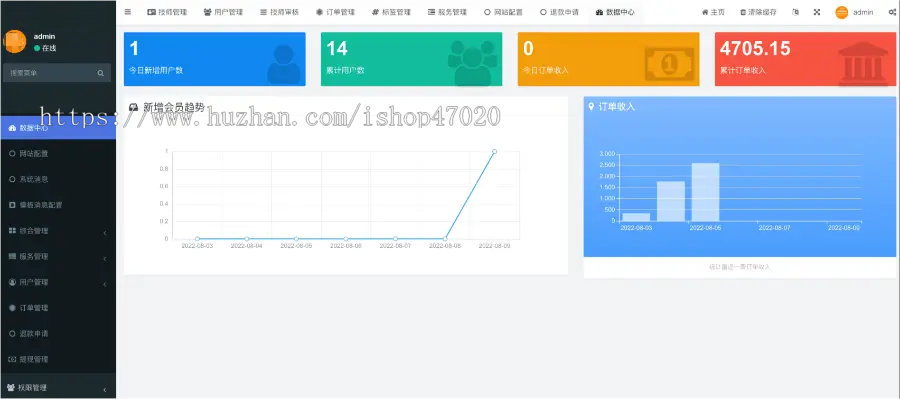Click the tallest bar in 订单收入 chart
Image resolution: width=900 pixels, height=399 pixels.
coord(705,192)
